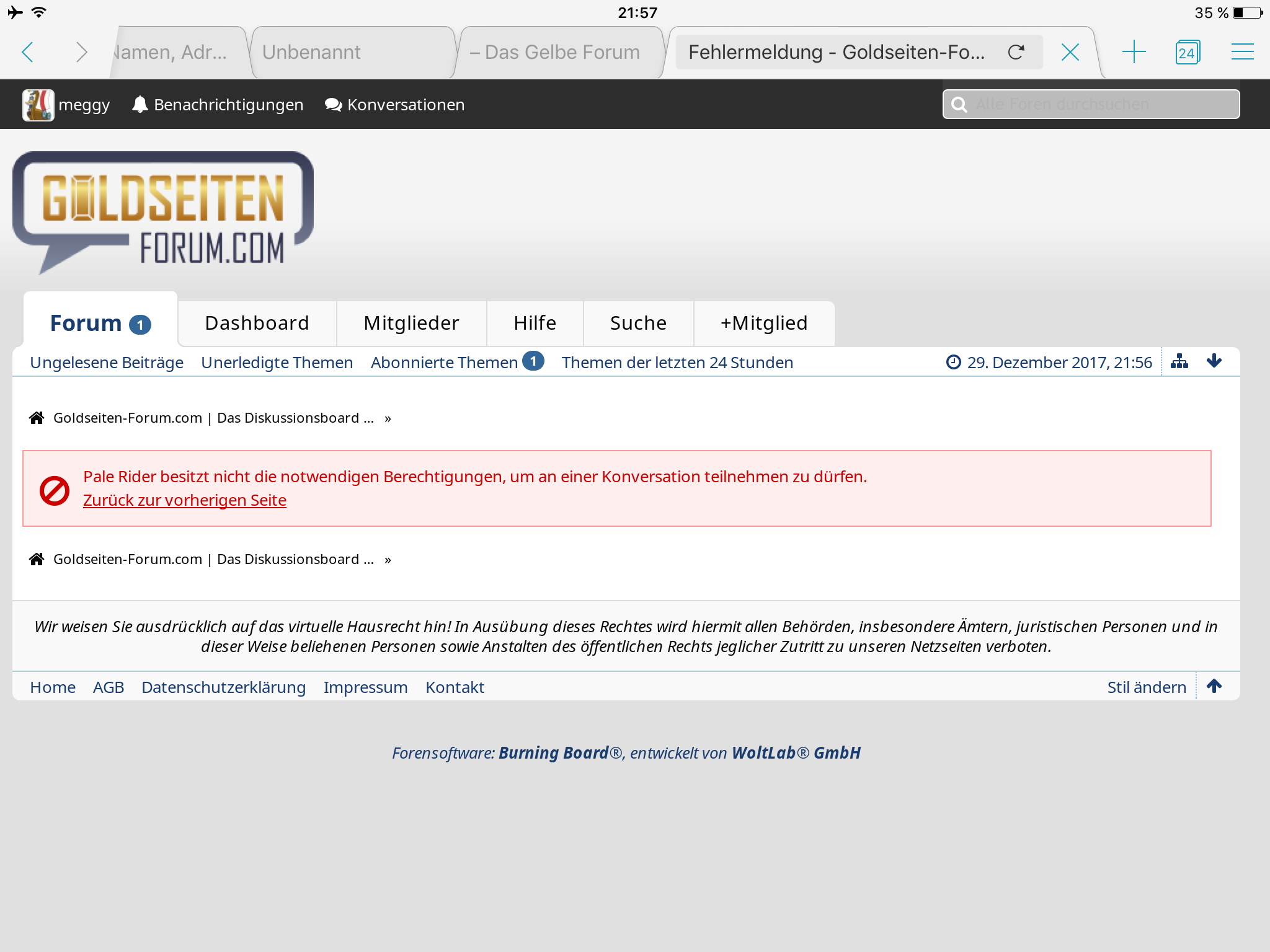Open the sitemap icon beside the date
The height and width of the screenshot is (952, 1270).
coord(1179,362)
